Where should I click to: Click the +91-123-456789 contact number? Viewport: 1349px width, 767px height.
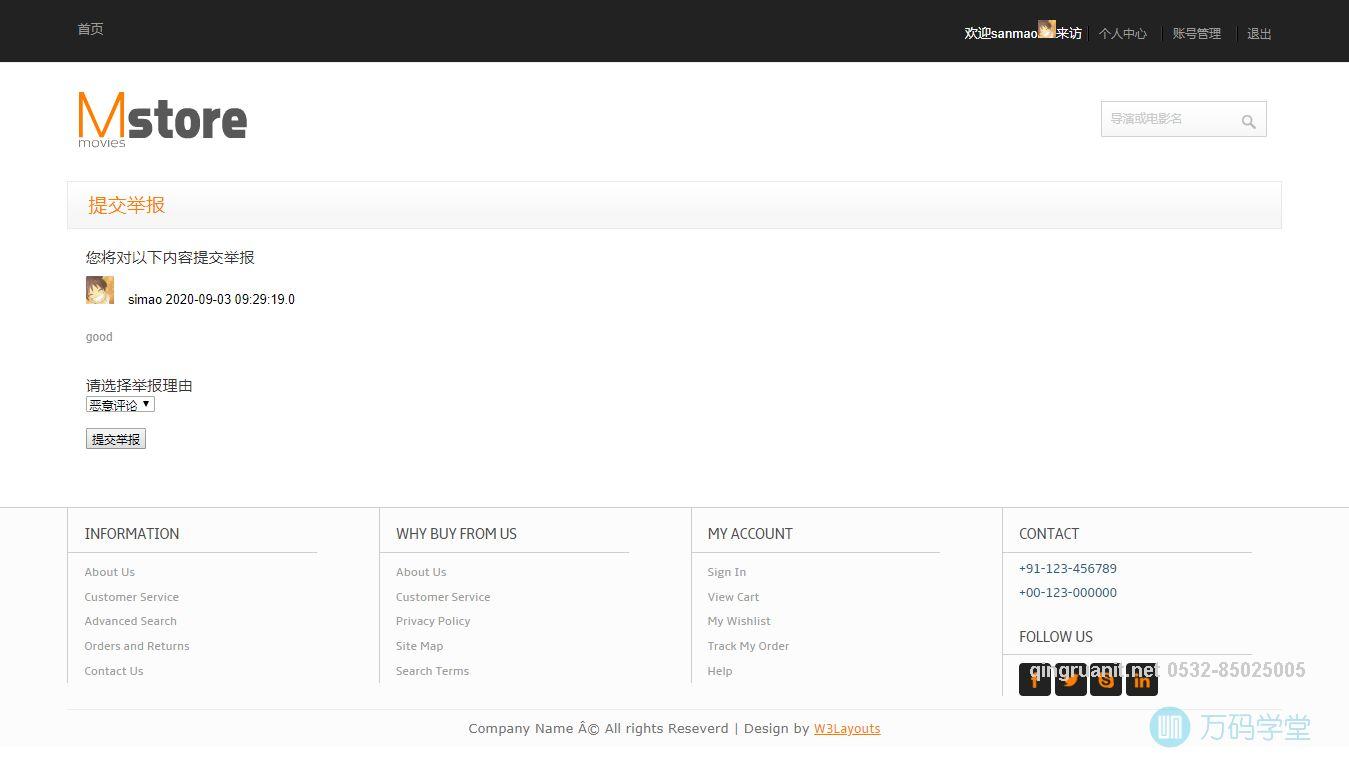click(1067, 569)
